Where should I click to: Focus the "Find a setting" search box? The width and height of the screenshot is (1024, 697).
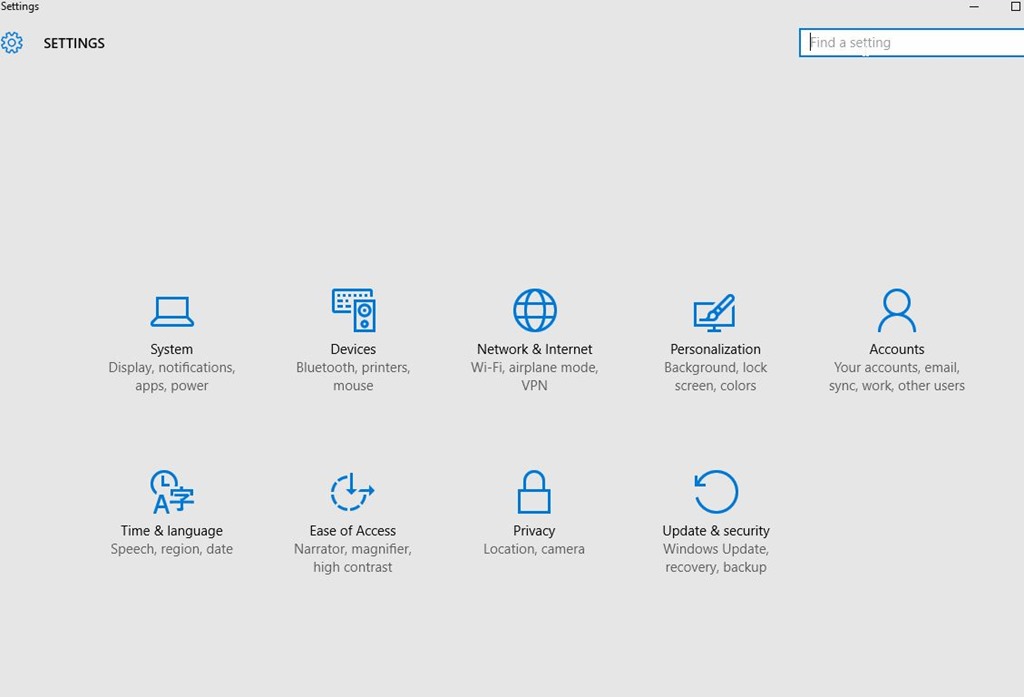[910, 43]
